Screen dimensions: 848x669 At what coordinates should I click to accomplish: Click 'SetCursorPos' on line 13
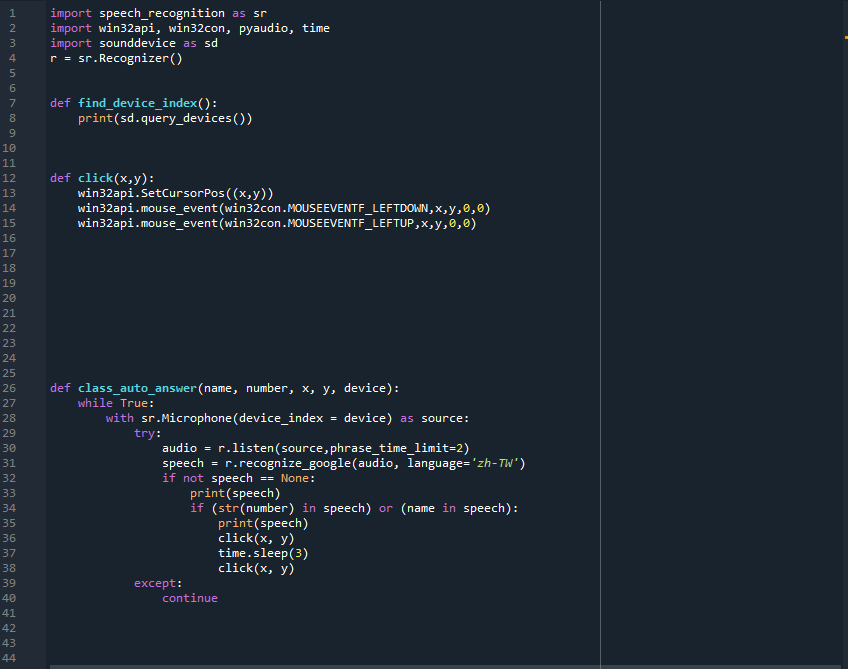[183, 193]
